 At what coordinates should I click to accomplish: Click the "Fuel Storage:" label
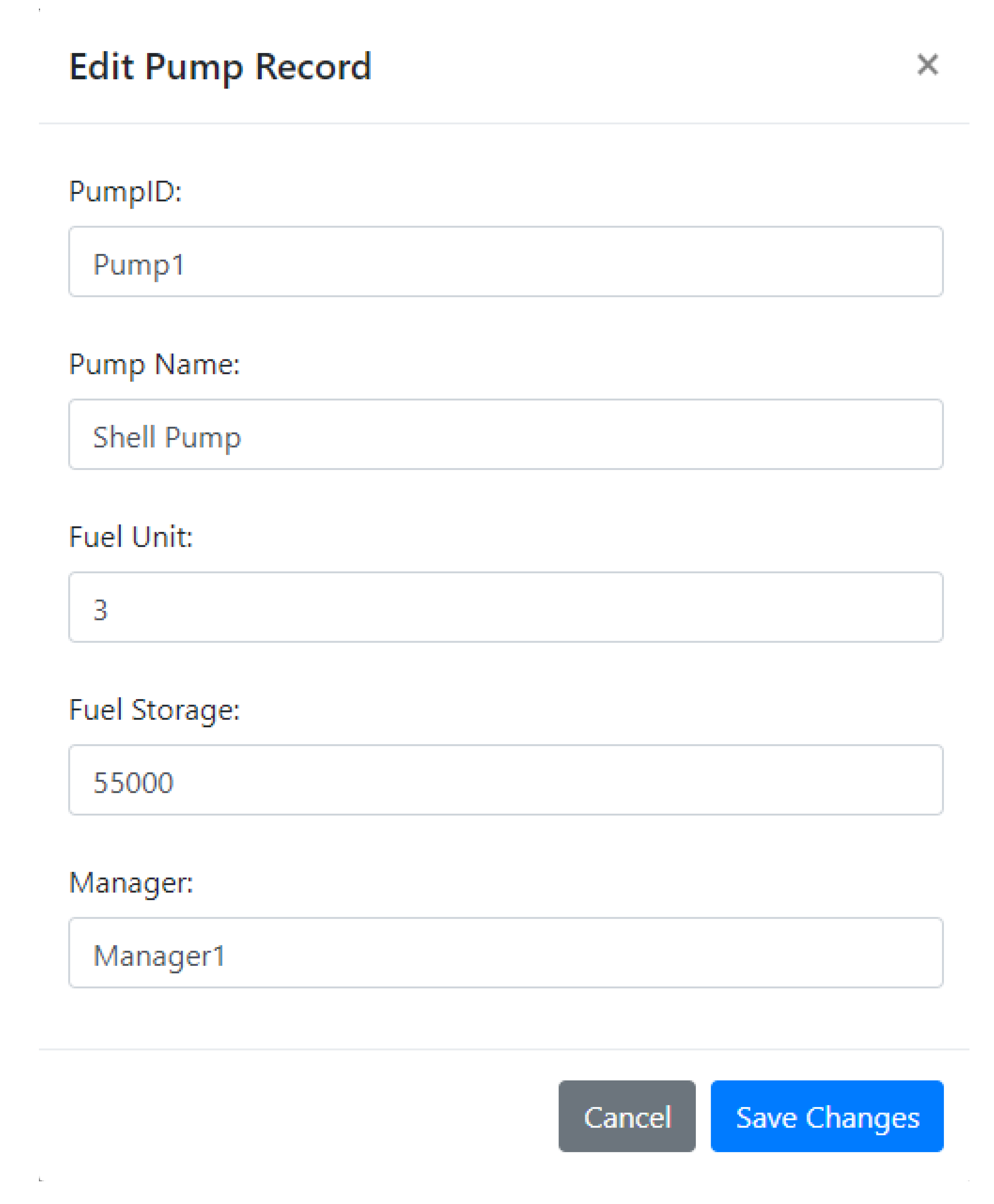pos(155,710)
